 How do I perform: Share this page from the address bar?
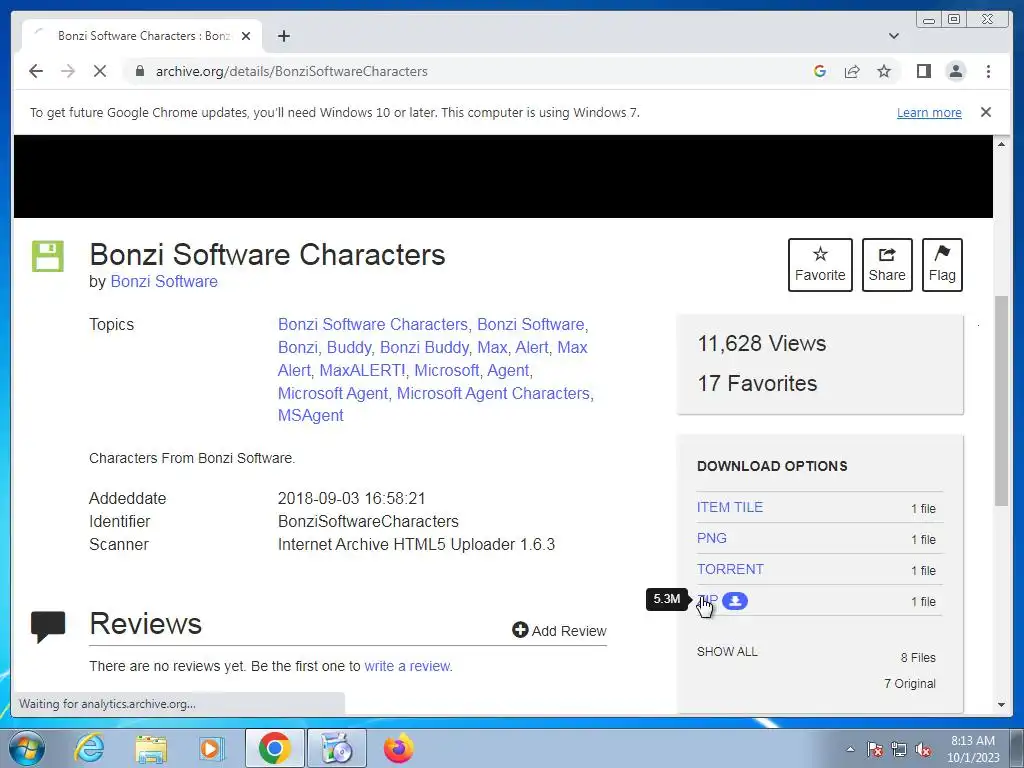(852, 71)
